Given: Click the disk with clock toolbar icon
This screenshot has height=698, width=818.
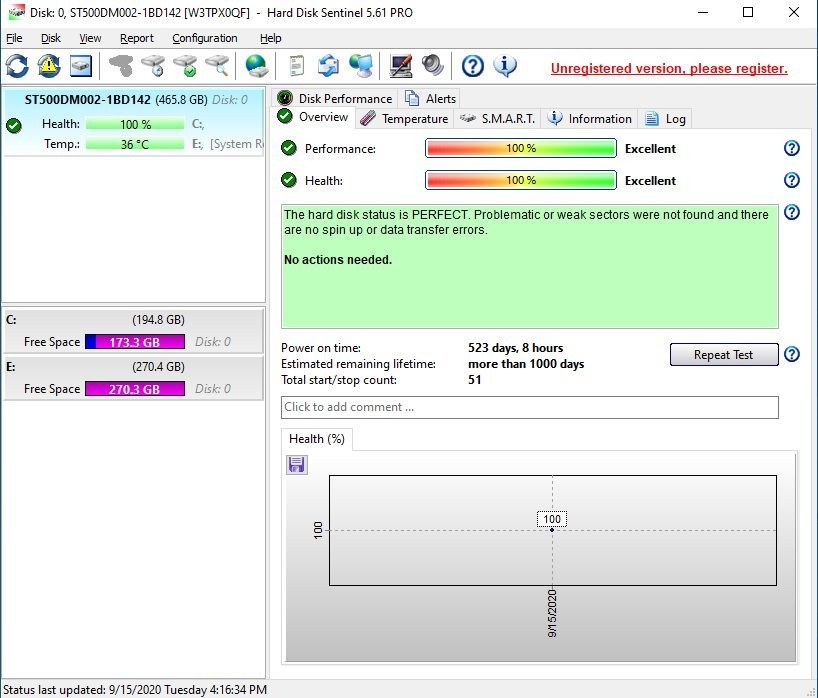Looking at the screenshot, I should pos(153,66).
